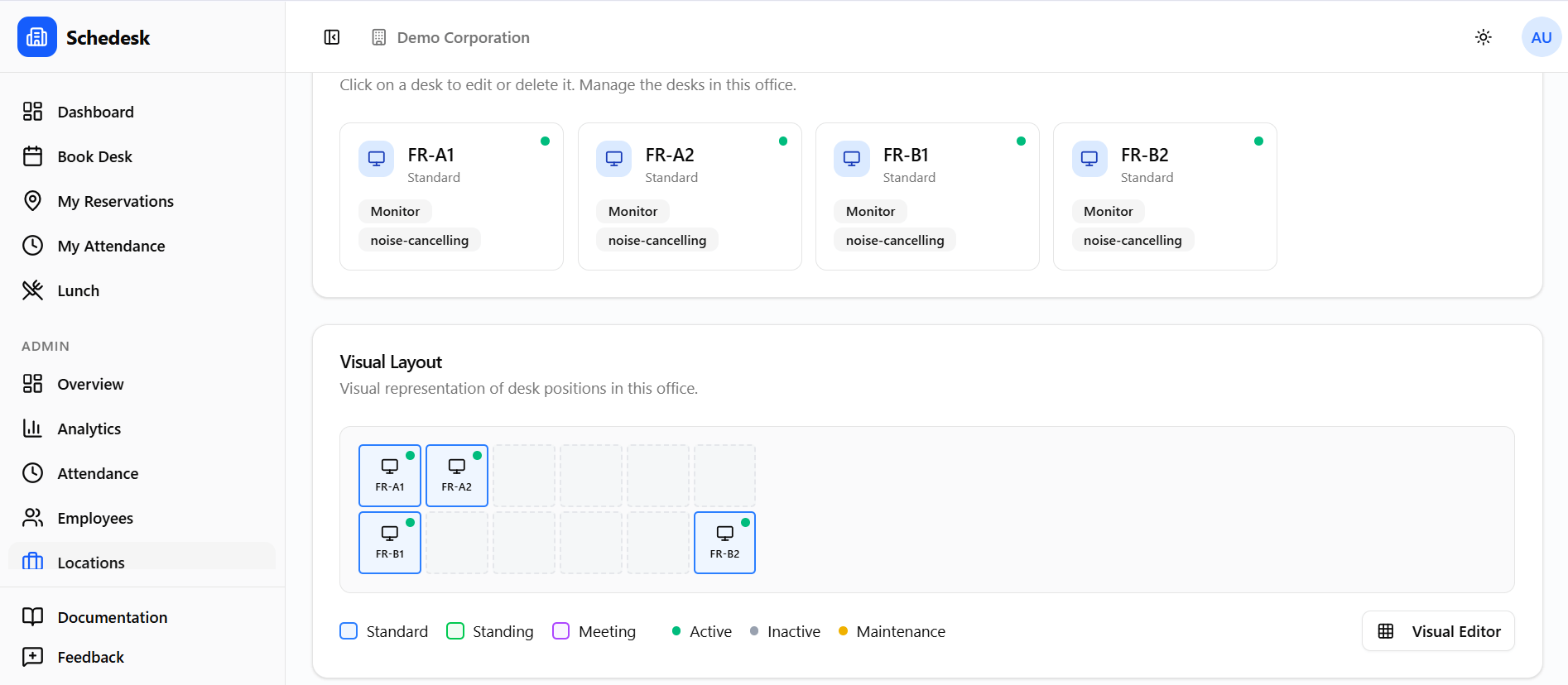Click the Analytics bar chart icon
The image size is (1568, 685).
[x=32, y=429]
